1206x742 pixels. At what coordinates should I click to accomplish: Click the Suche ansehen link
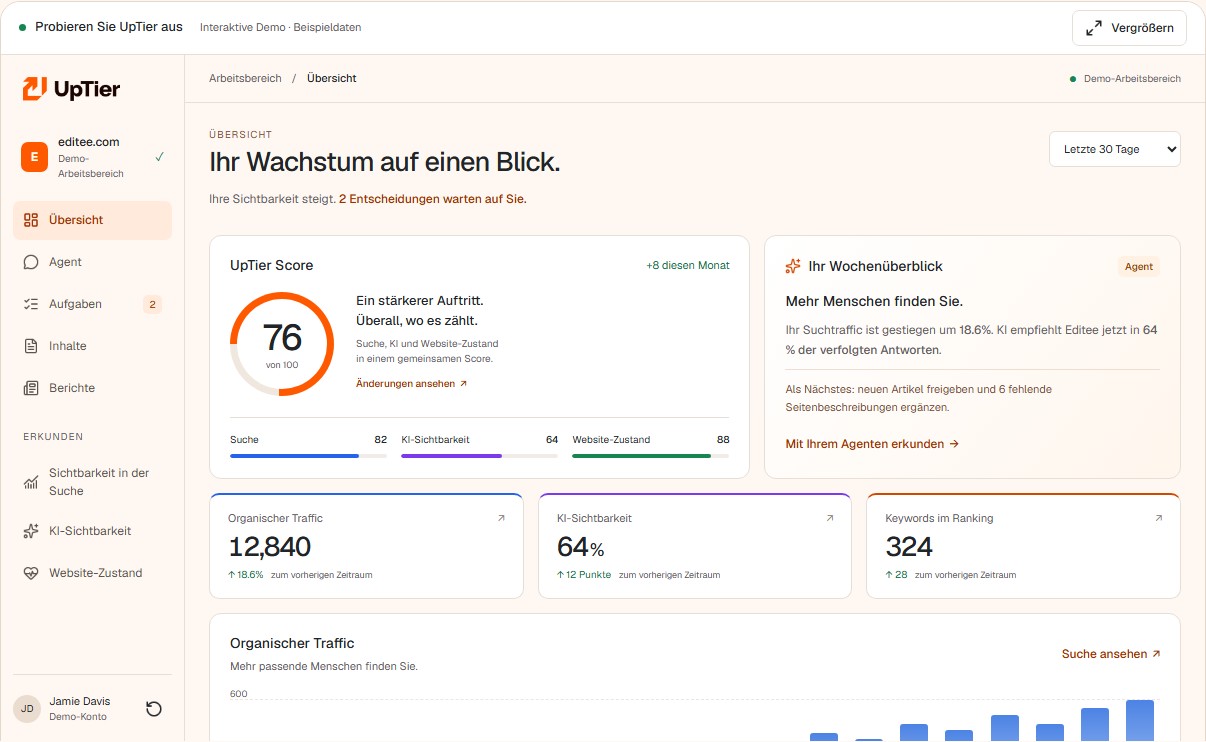click(1111, 654)
